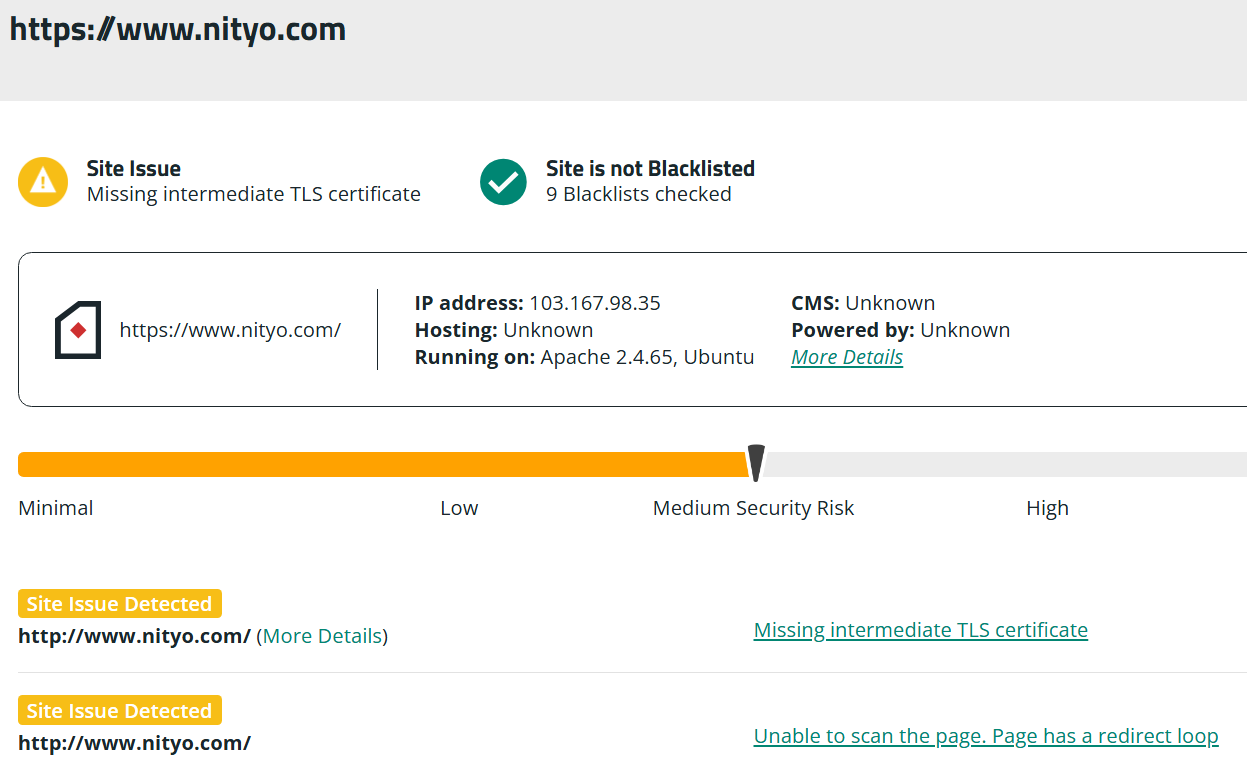Viewport: 1247px width, 768px height.
Task: Open the redirect loop scan error link
Action: [x=985, y=736]
